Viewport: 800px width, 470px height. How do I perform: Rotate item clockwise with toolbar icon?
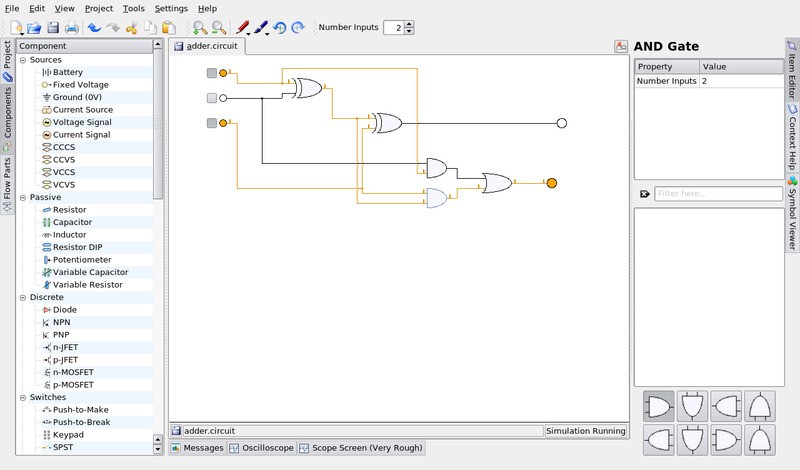click(298, 28)
